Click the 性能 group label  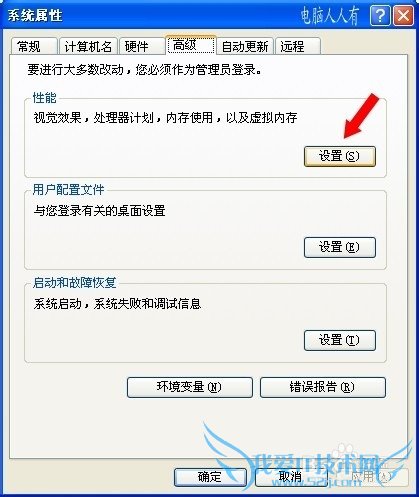45,98
